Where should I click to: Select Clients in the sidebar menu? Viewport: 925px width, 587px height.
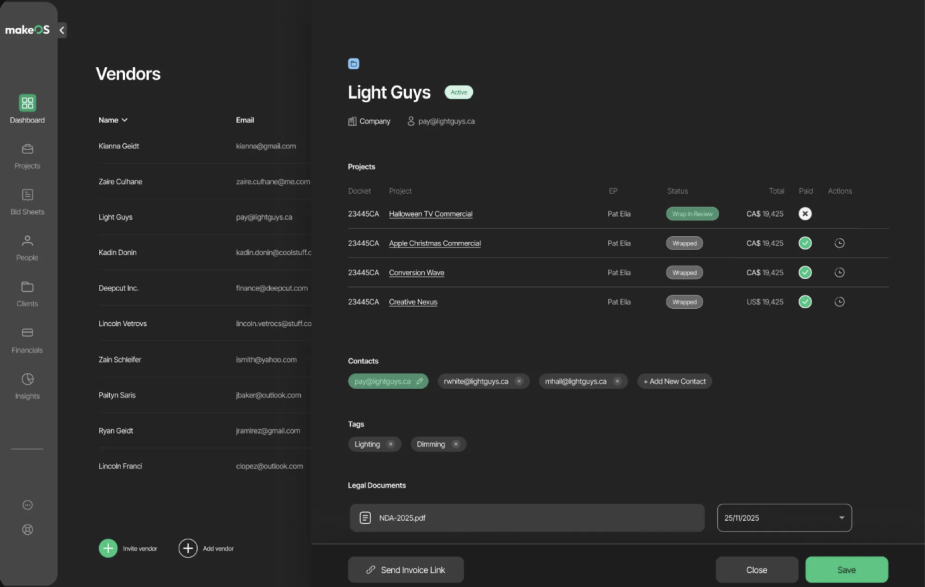[27, 287]
